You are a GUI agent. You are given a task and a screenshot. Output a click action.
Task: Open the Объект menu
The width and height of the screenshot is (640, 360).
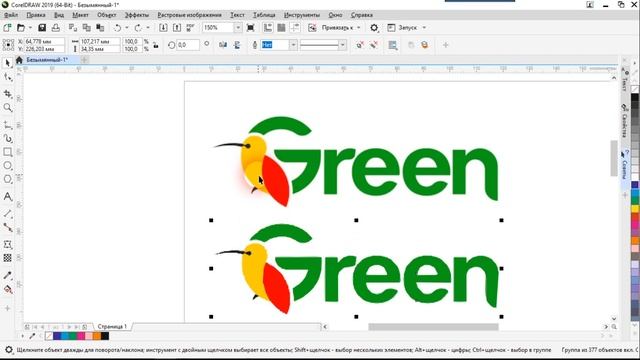107,15
